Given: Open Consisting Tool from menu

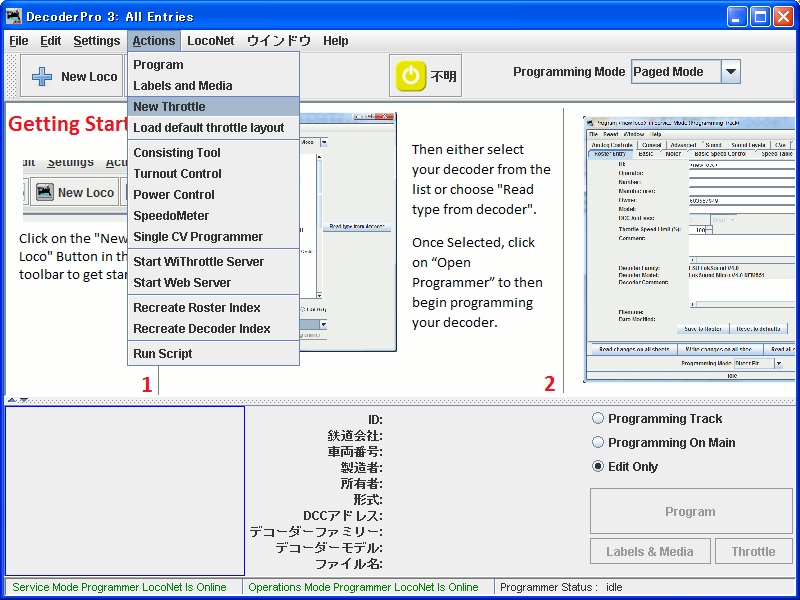Looking at the screenshot, I should coord(213,153).
